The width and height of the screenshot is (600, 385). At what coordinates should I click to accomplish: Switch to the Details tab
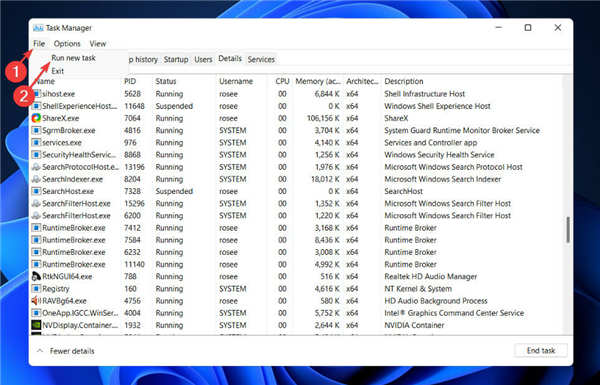230,59
